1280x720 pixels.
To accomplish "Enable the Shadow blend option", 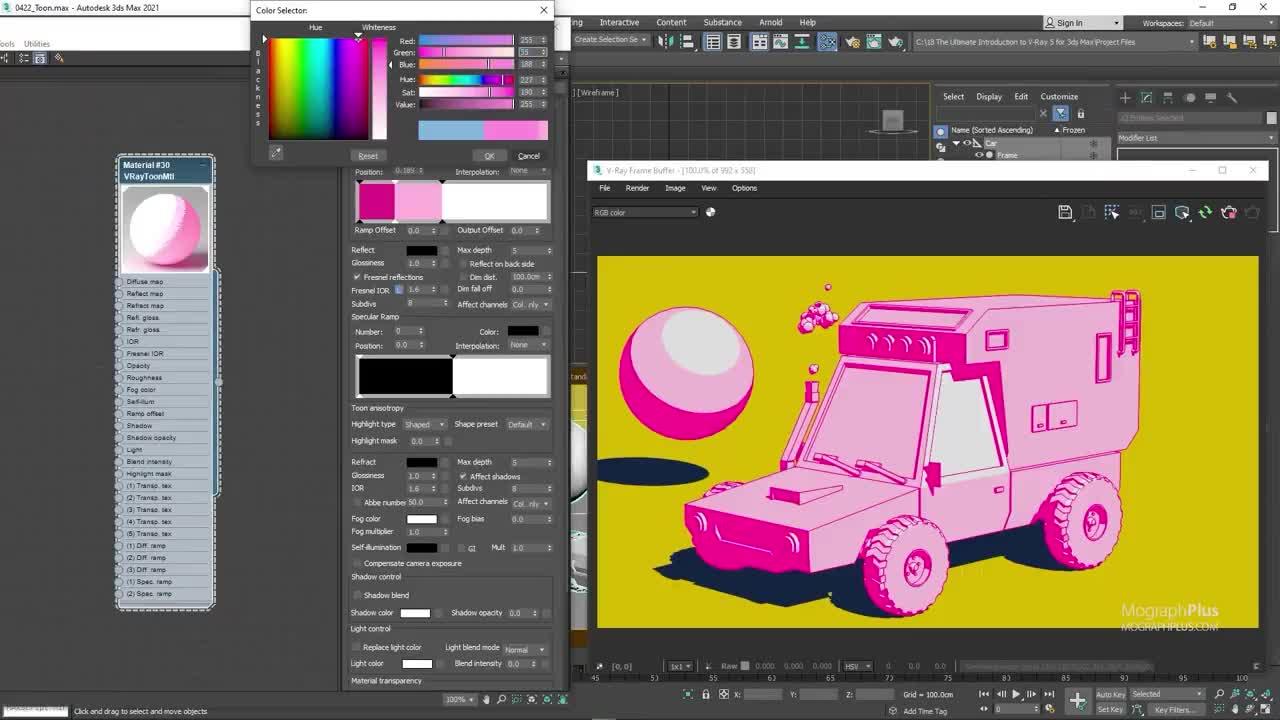I will click(x=357, y=595).
